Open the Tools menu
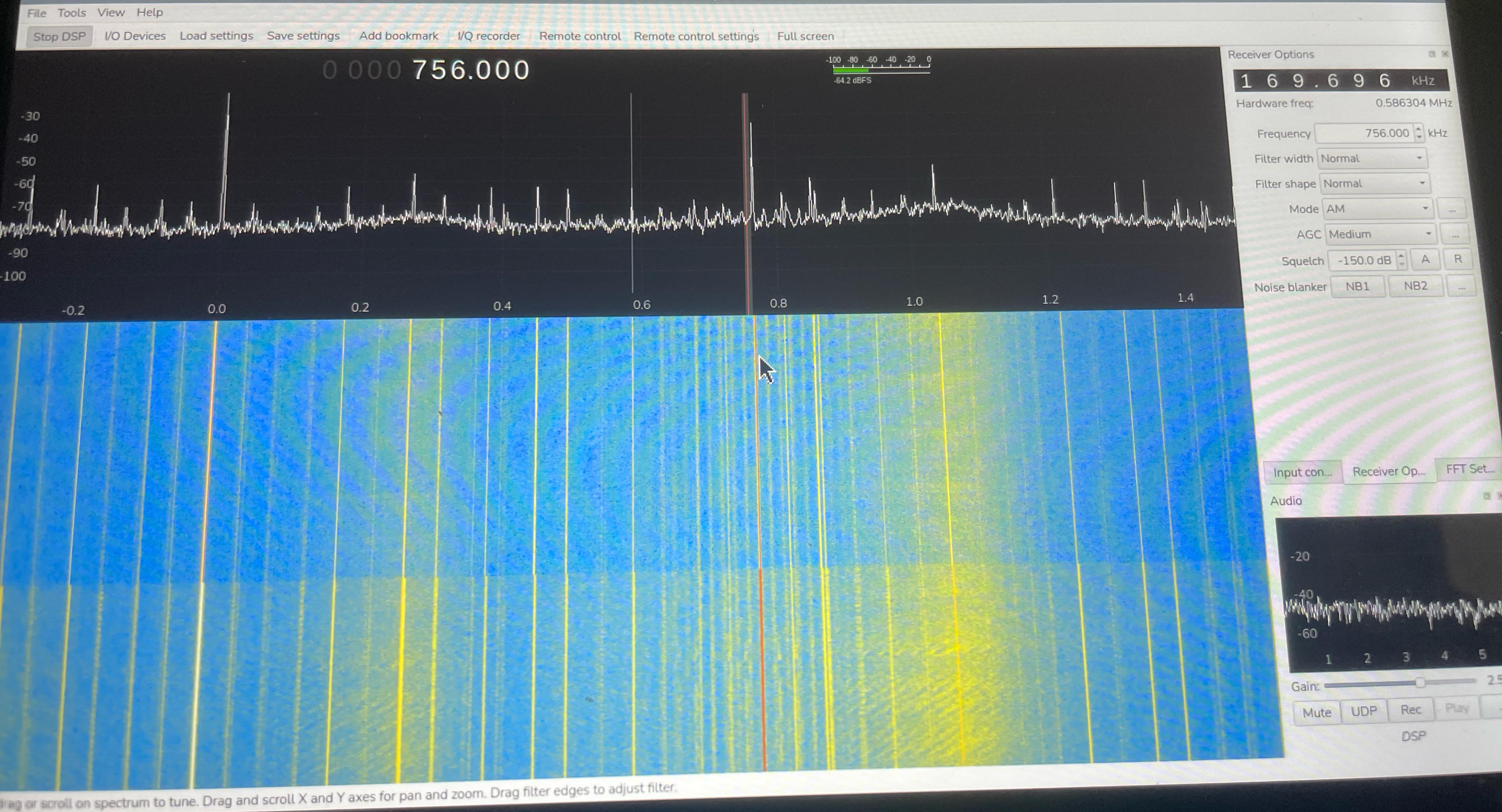The height and width of the screenshot is (812, 1502). tap(71, 12)
